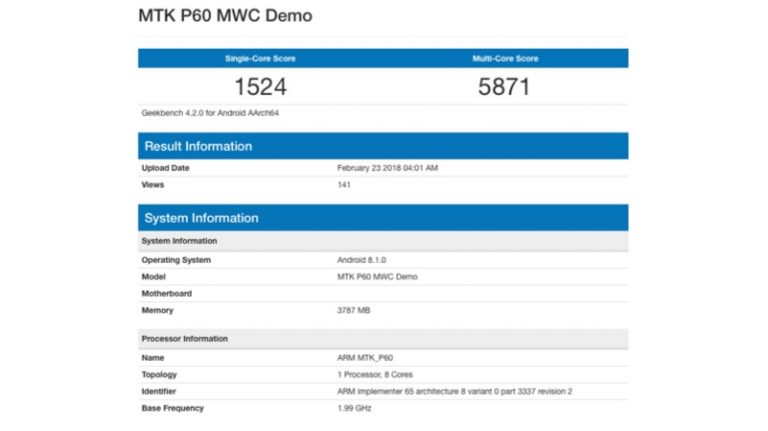
Task: Click the Android 8.1.0 value
Action: coord(362,260)
